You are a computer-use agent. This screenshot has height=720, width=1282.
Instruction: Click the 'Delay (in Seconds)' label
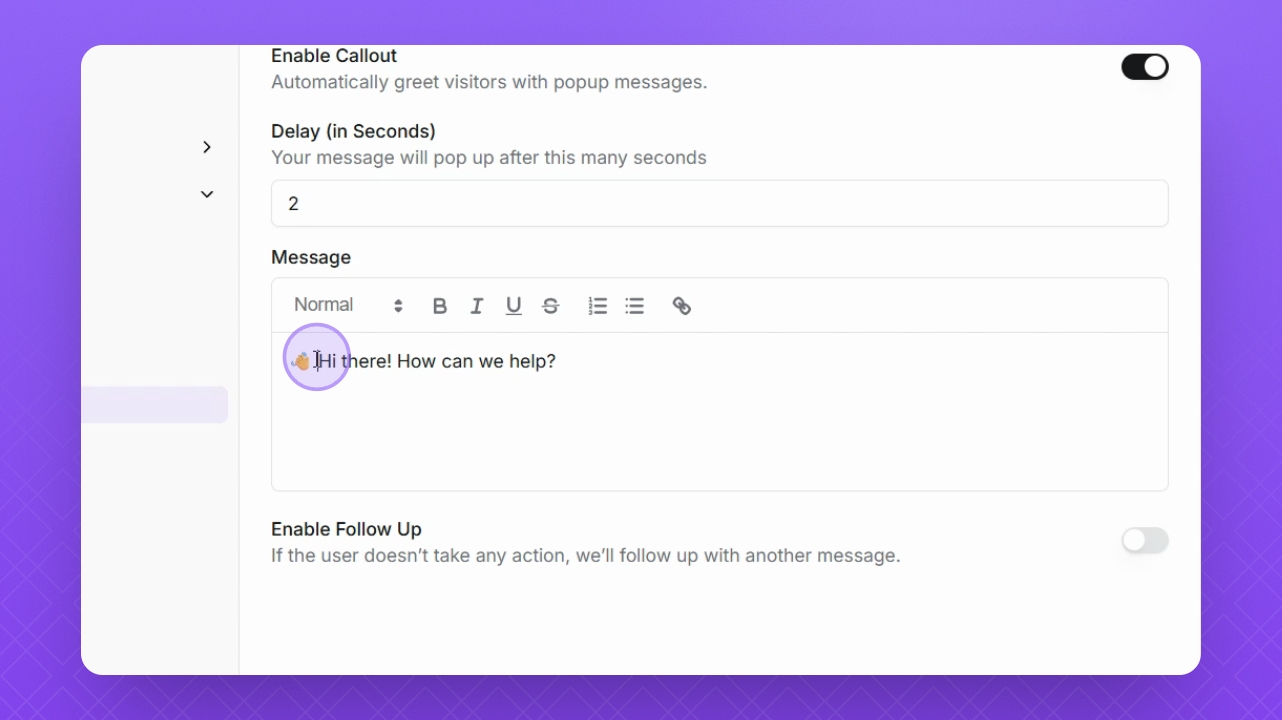pyautogui.click(x=353, y=131)
